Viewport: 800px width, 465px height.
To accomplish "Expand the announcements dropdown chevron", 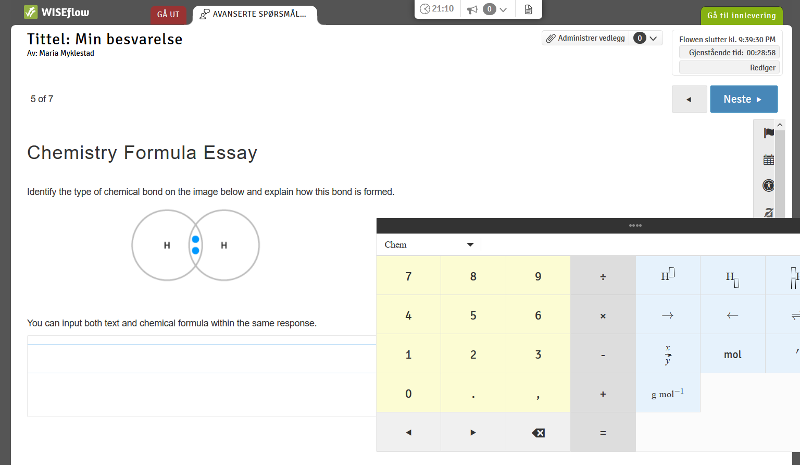I will tap(503, 9).
